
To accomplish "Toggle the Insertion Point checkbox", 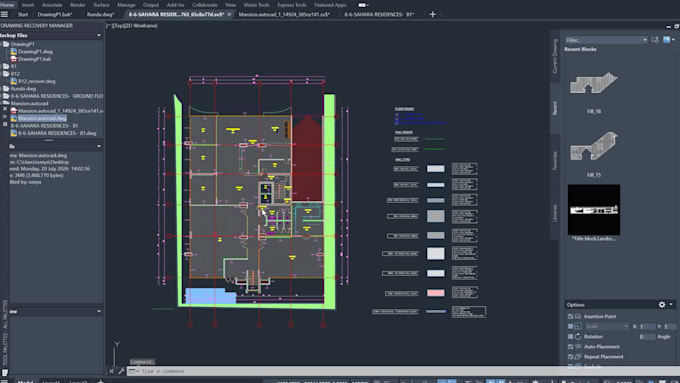I will (x=570, y=317).
